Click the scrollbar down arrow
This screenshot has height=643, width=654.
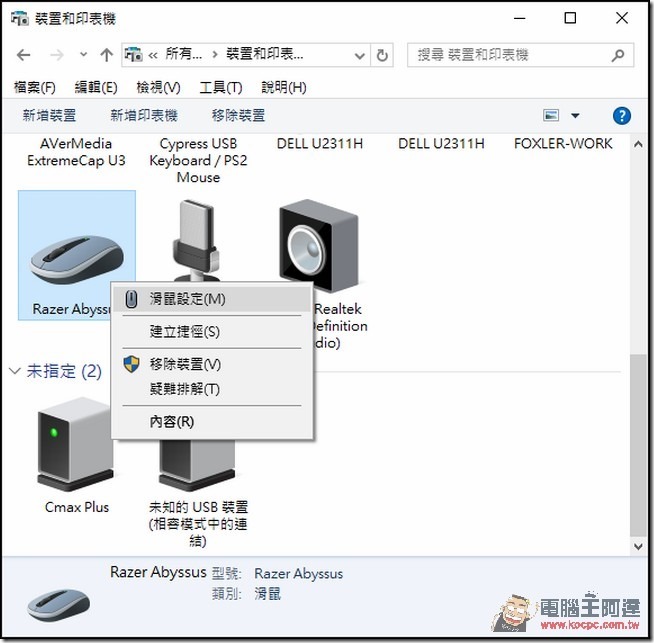tap(638, 546)
